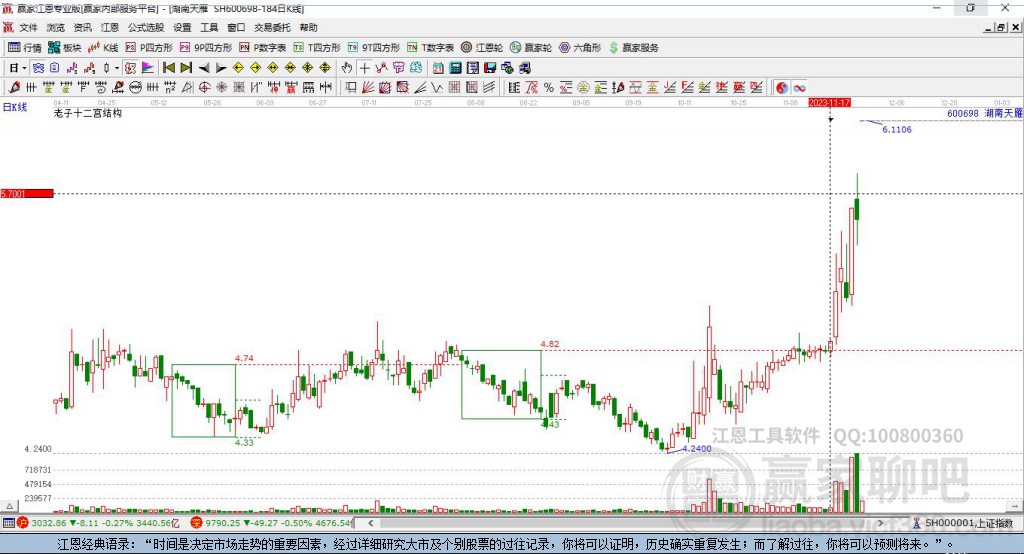Select the circled crosshair target tool
The width and height of the screenshot is (1024, 554).
[x=204, y=88]
